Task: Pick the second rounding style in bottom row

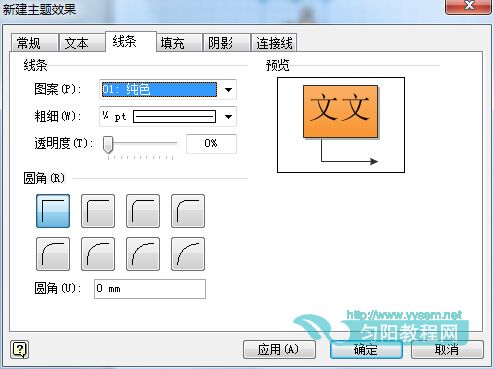Action: click(98, 254)
